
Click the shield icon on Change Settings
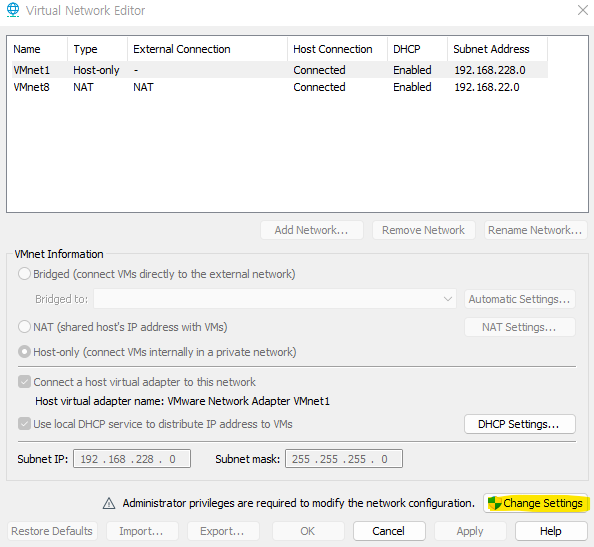pos(494,503)
